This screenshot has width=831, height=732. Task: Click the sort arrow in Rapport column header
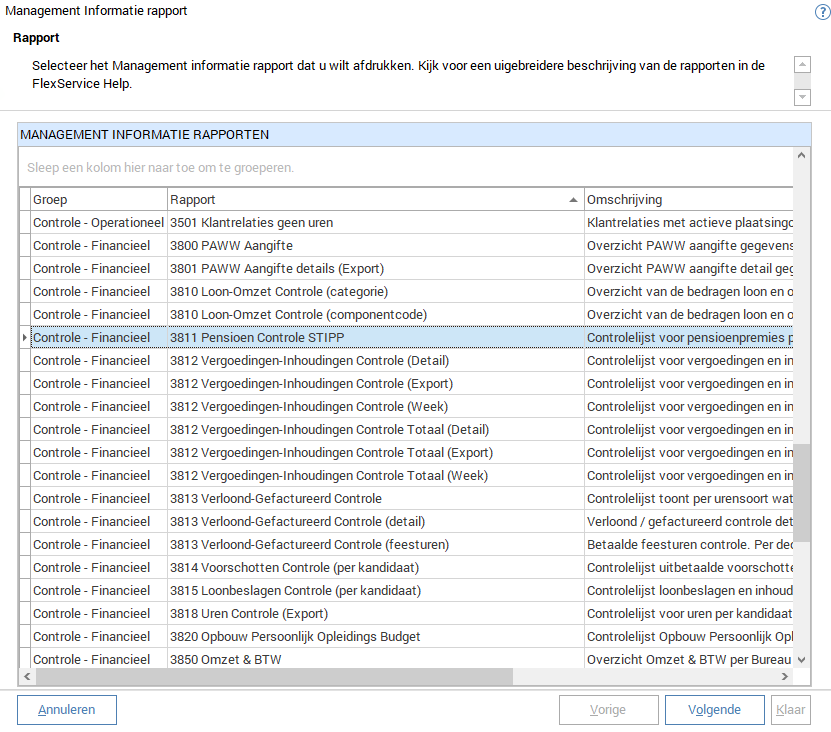click(573, 200)
